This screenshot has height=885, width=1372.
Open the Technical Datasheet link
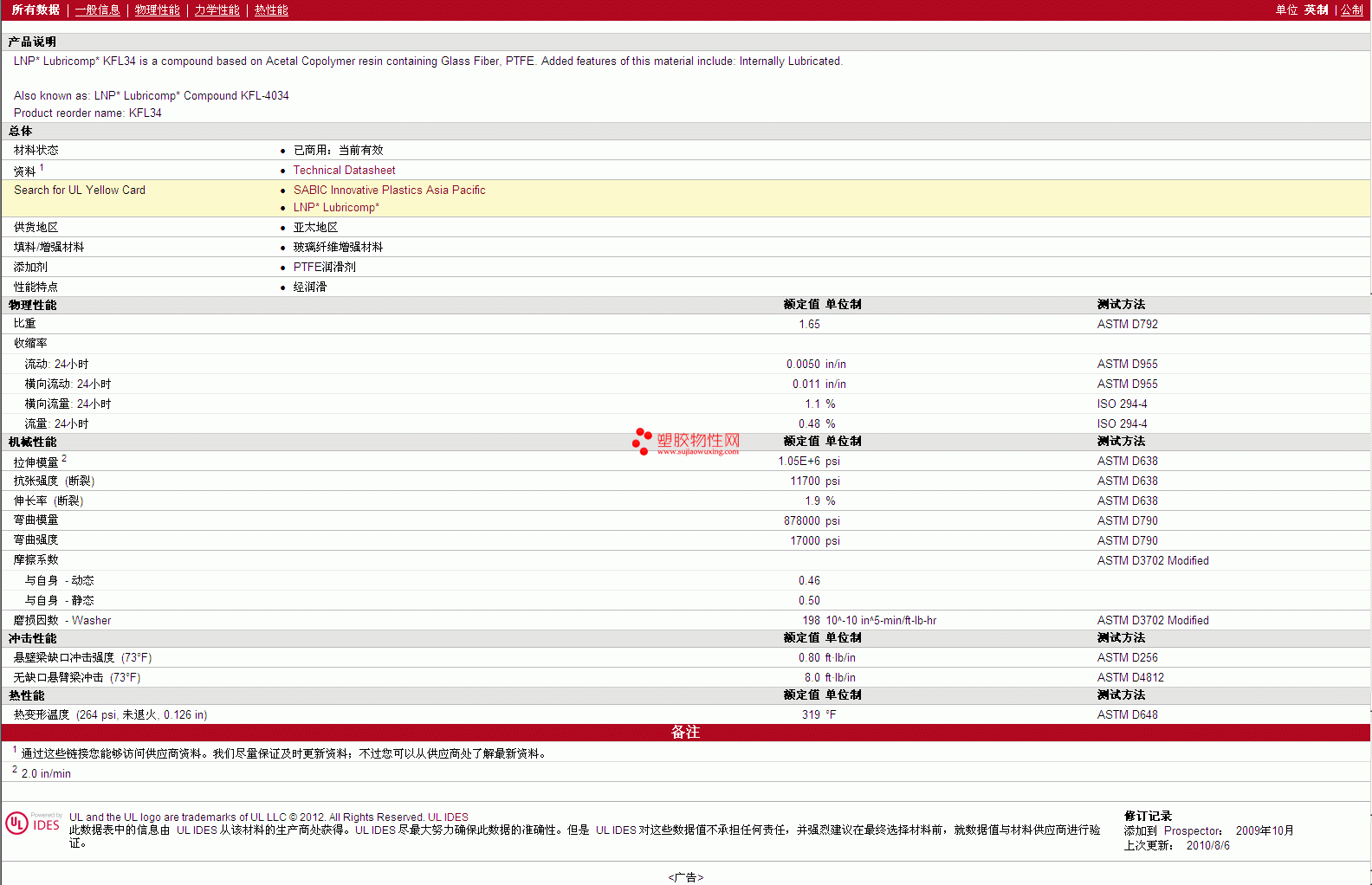(x=344, y=171)
